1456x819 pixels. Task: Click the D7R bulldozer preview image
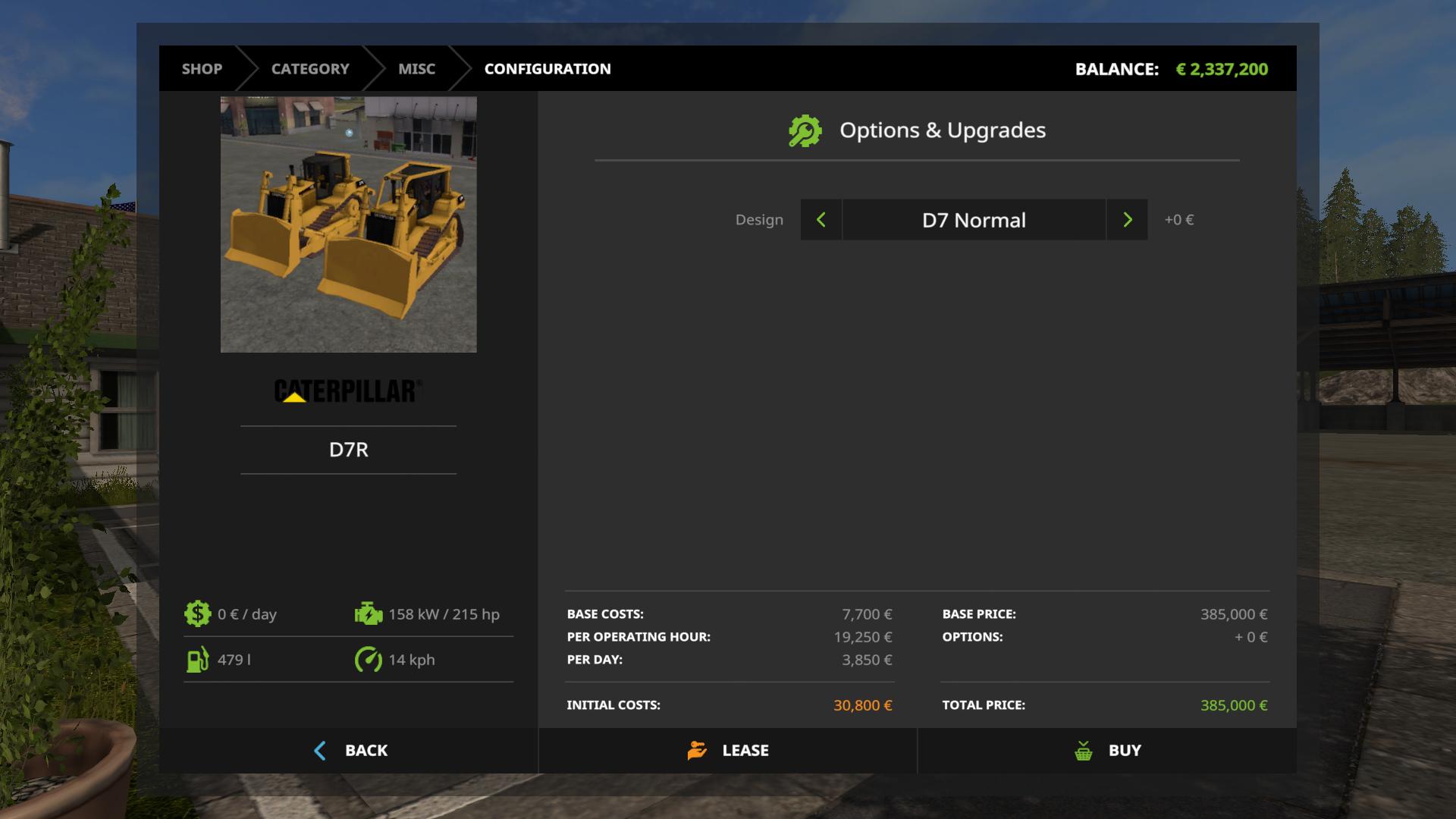point(348,224)
